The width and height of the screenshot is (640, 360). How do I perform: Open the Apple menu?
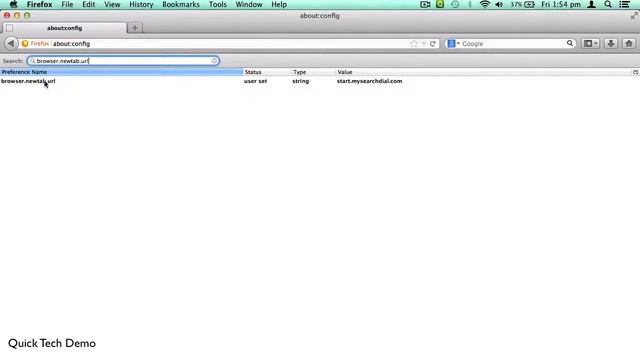(13, 4)
